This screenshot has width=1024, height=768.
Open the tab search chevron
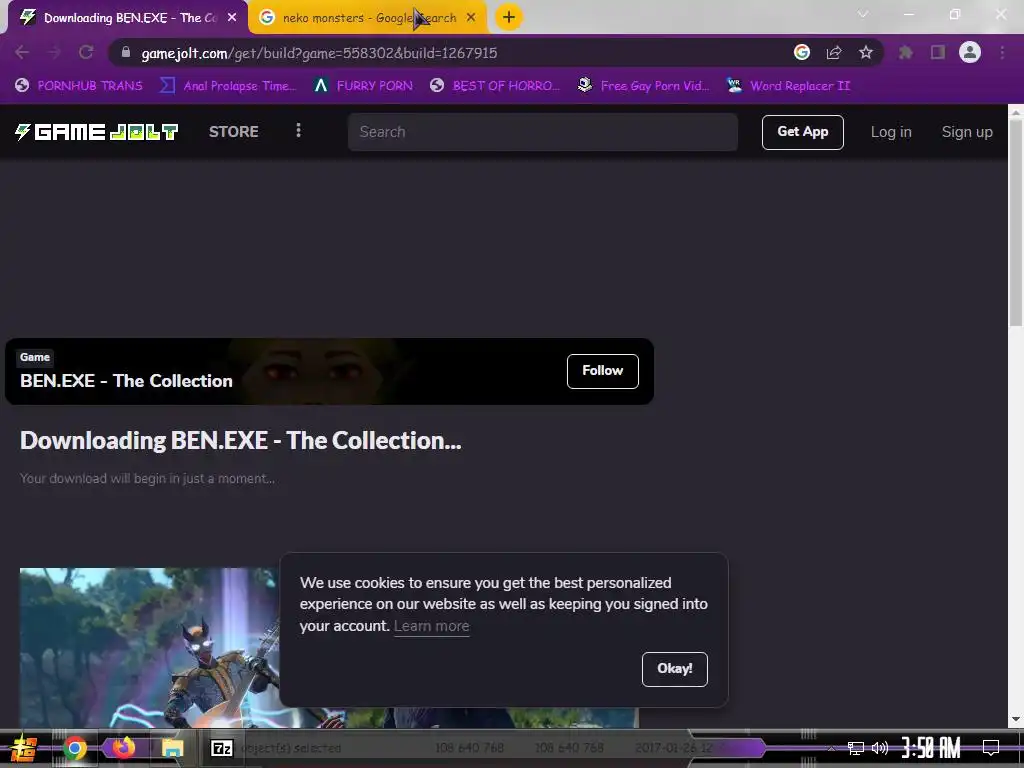pos(863,14)
